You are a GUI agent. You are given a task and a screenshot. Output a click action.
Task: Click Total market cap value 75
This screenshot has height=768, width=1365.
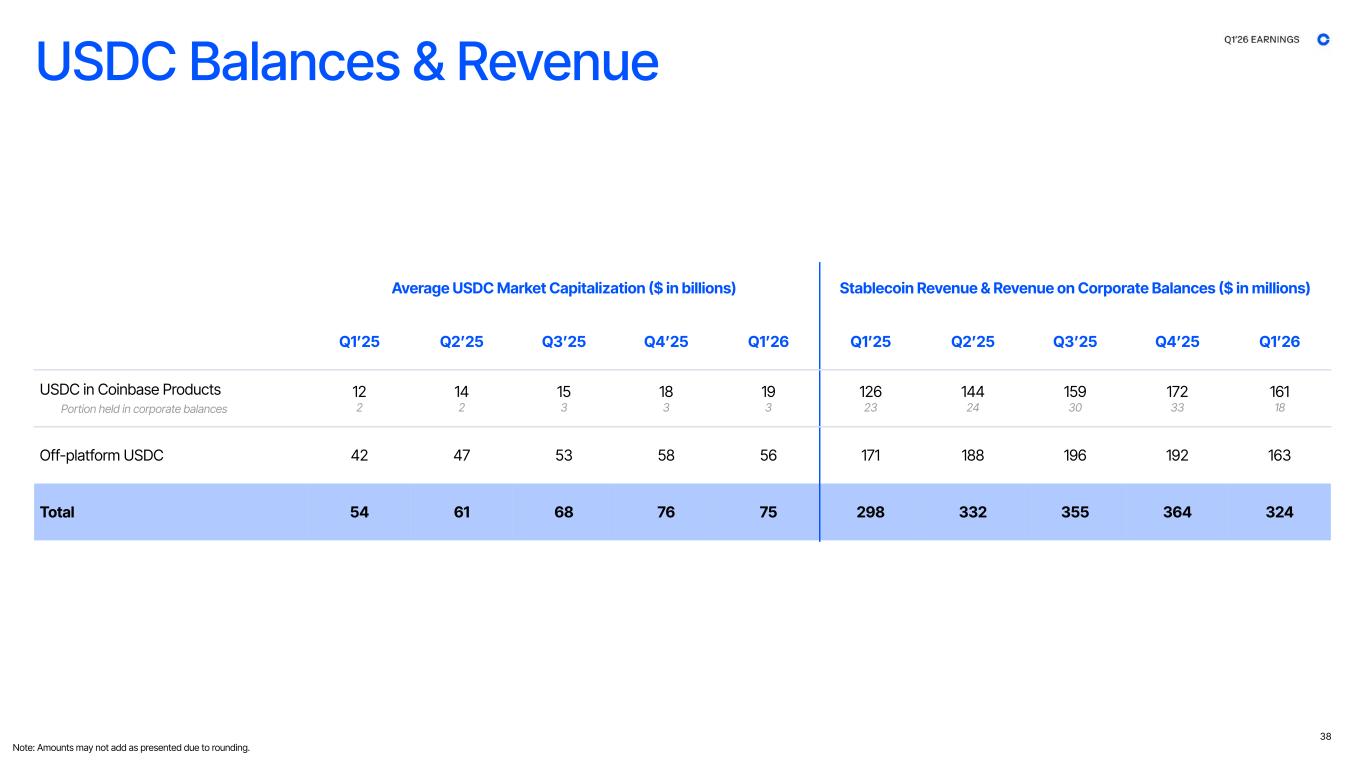(x=768, y=512)
